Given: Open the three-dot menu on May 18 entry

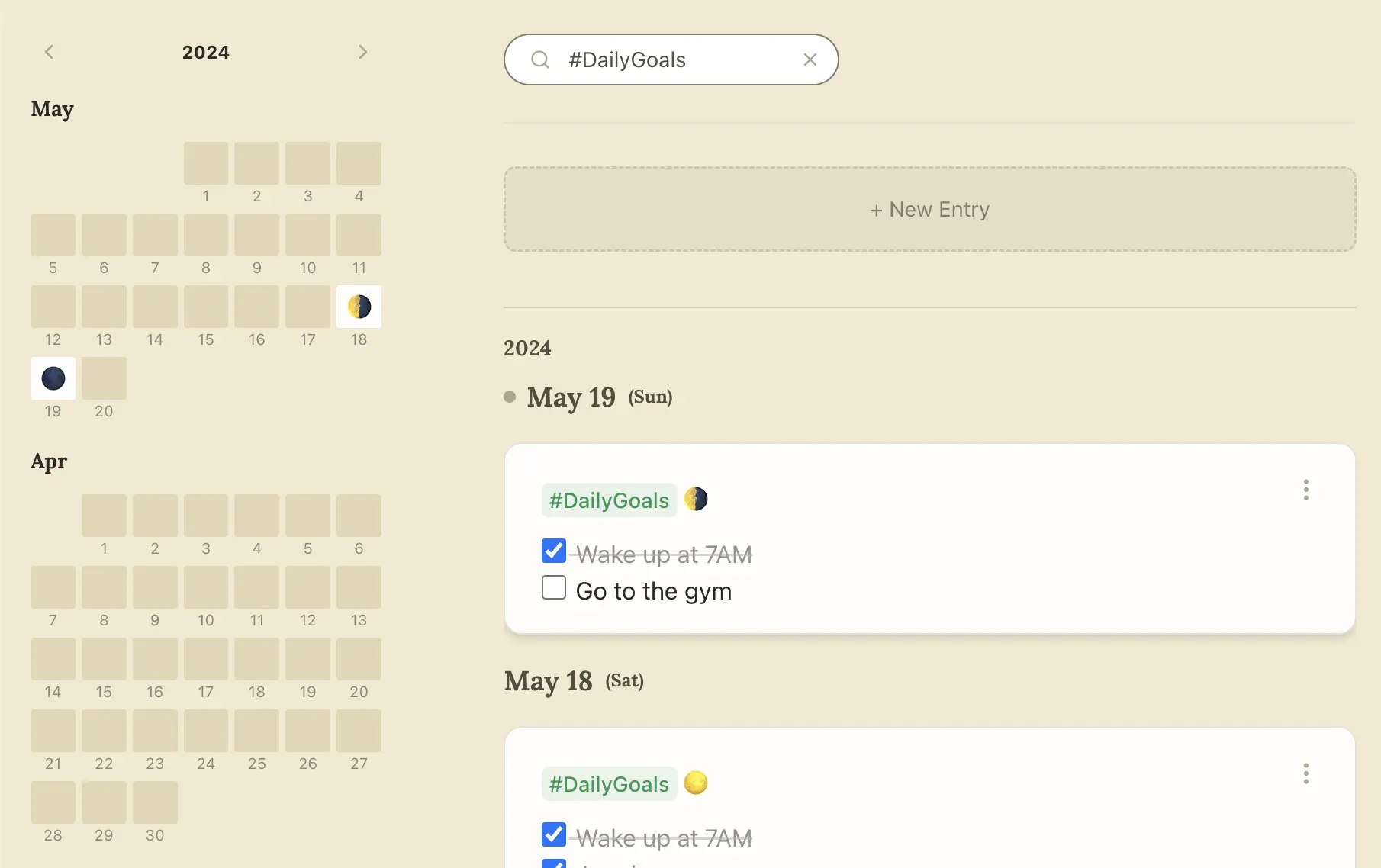Looking at the screenshot, I should (x=1306, y=774).
